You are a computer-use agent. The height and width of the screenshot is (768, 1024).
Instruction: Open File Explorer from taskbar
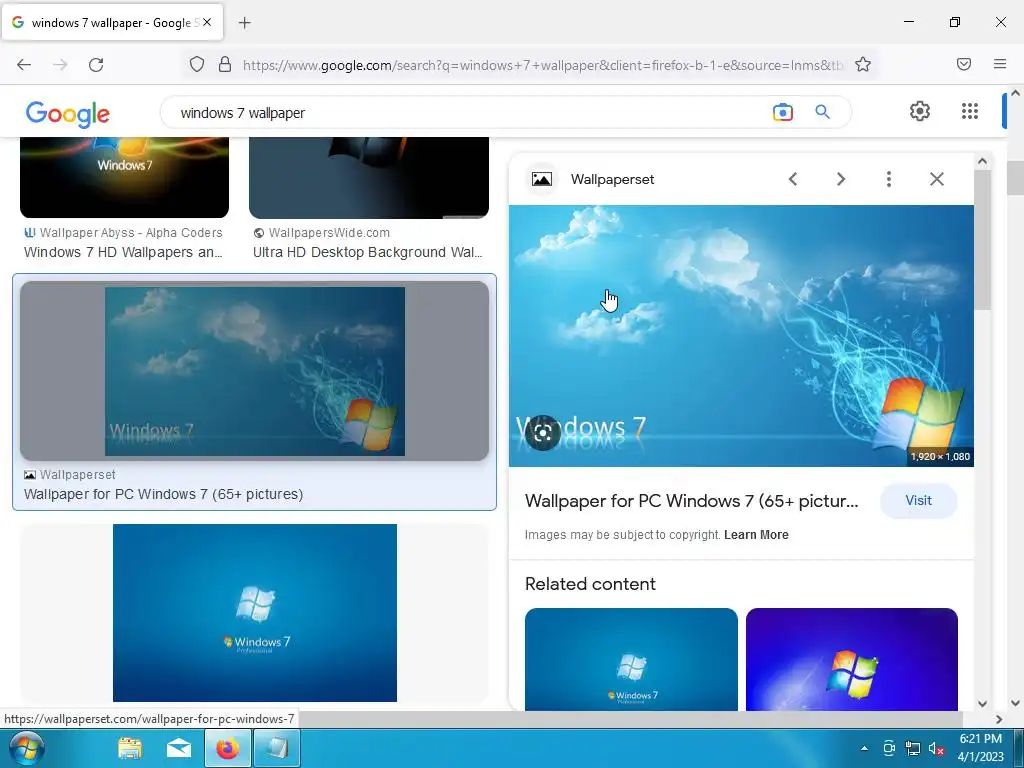click(x=129, y=748)
